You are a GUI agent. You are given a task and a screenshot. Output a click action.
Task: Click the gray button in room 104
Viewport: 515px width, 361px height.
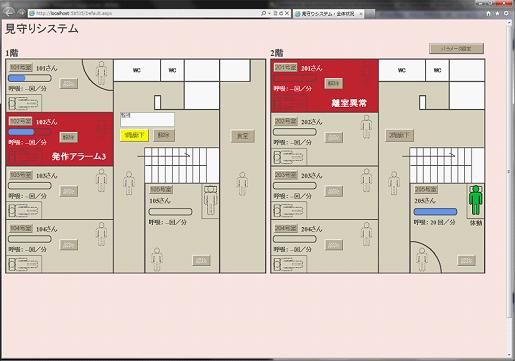(69, 245)
